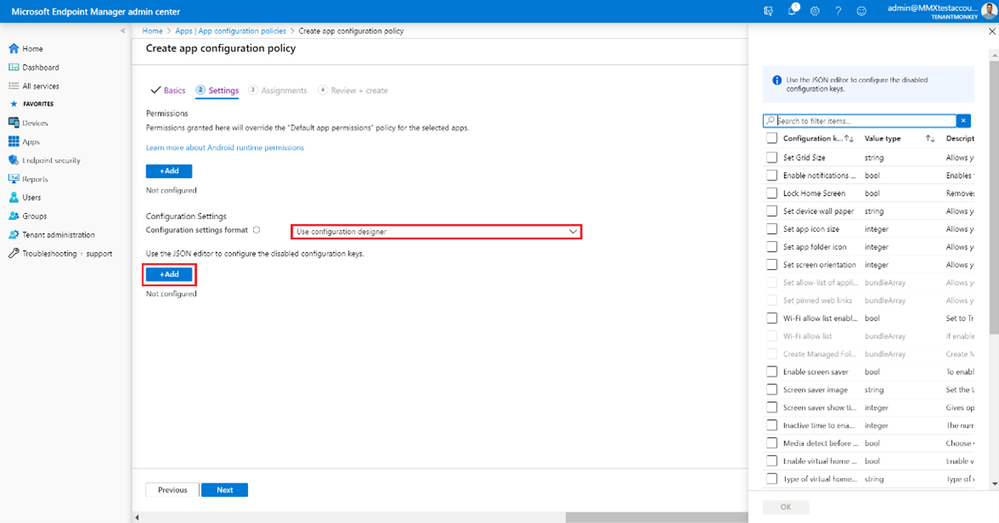
Task: Check the Set app icon size checkbox
Action: [x=772, y=229]
